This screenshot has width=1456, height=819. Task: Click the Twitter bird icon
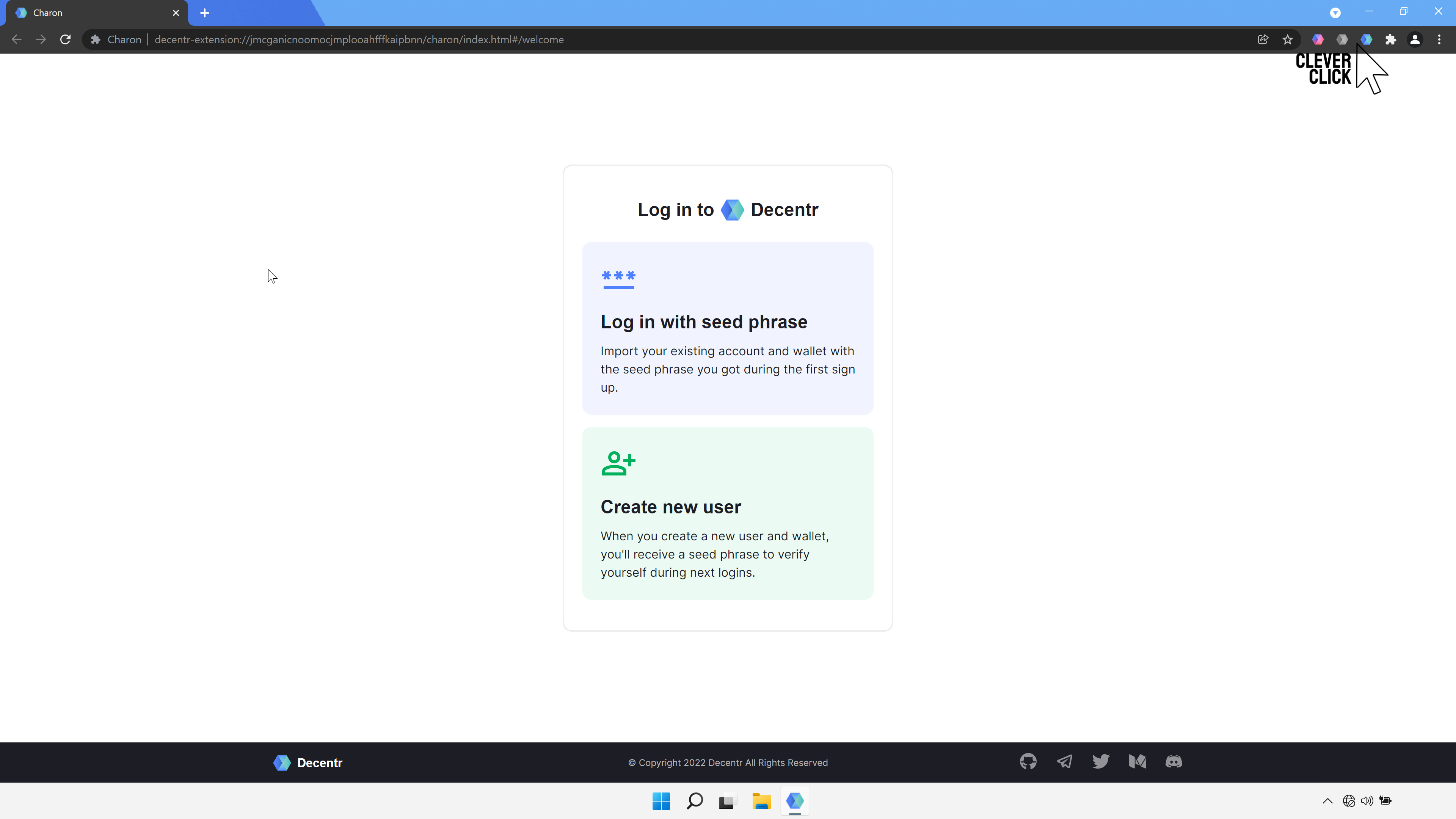click(1100, 761)
